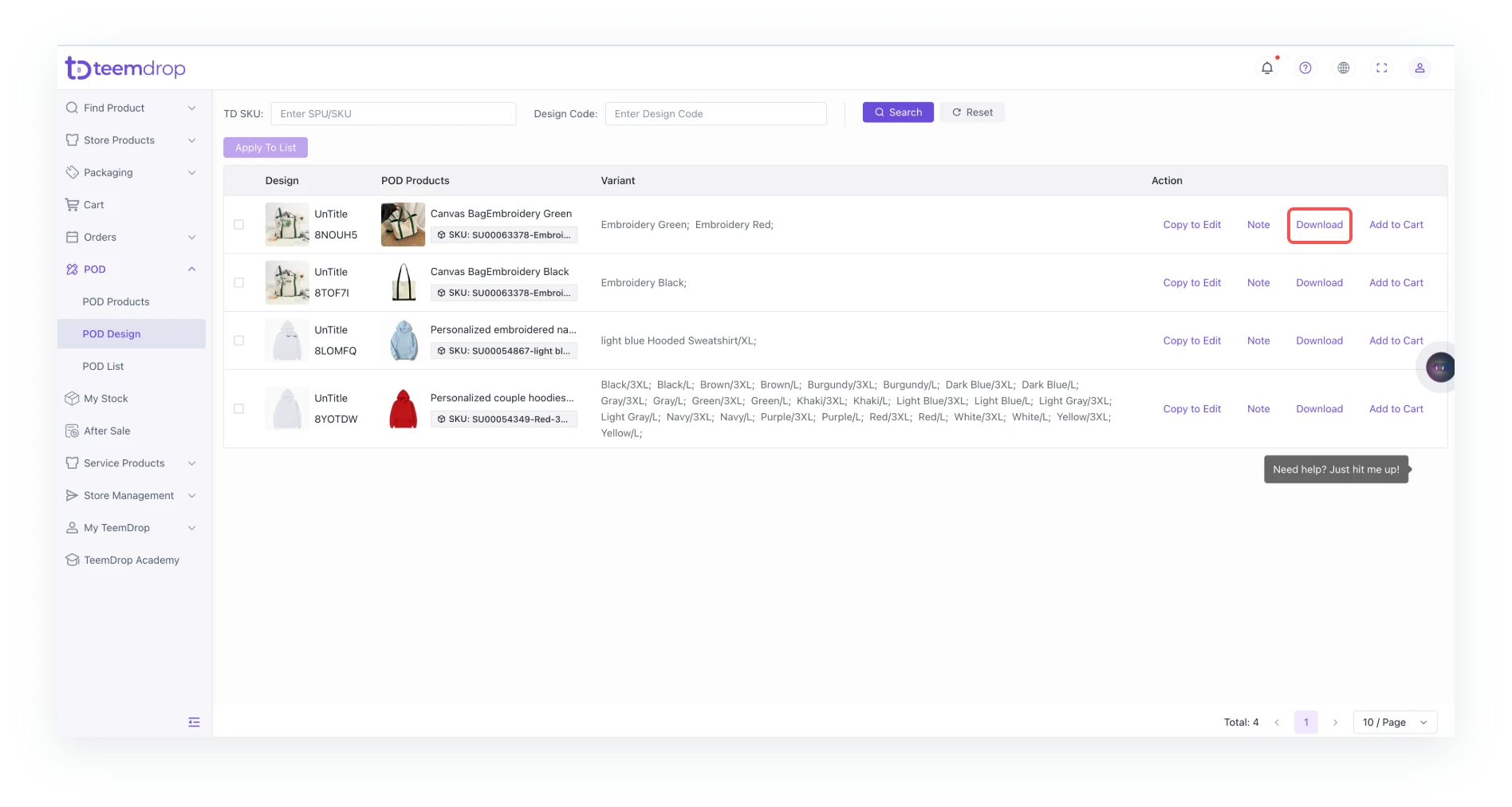The image size is (1512, 807).
Task: Open the chat assistant bubble
Action: click(x=1439, y=368)
